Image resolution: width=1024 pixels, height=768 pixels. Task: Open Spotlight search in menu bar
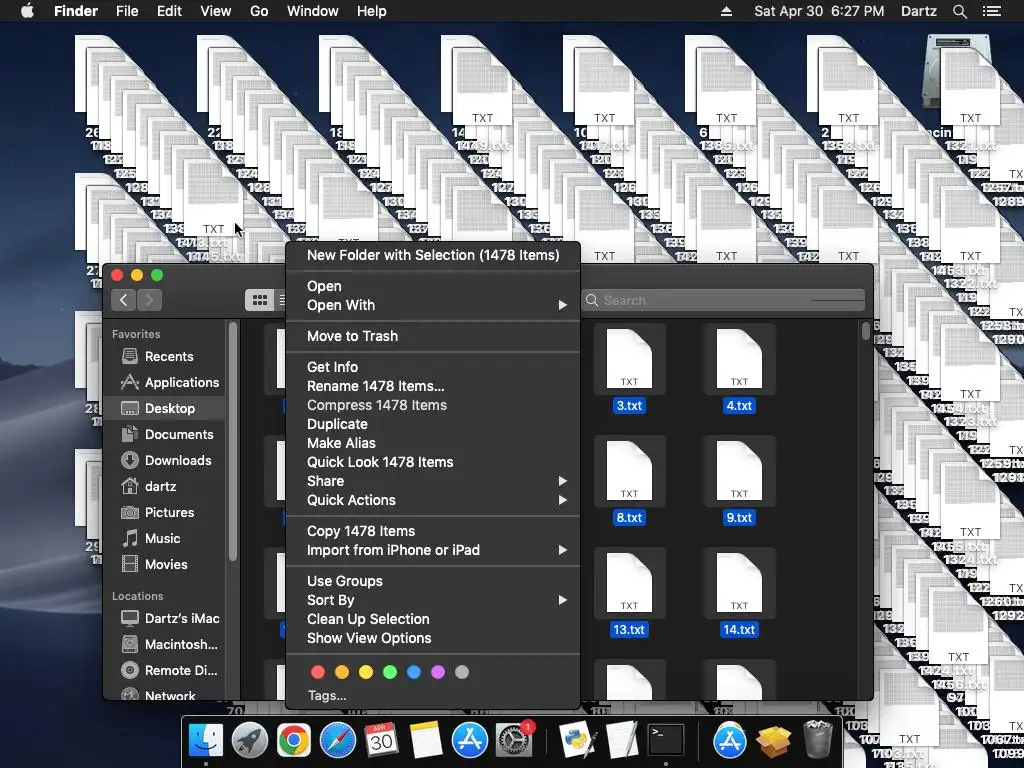959,11
